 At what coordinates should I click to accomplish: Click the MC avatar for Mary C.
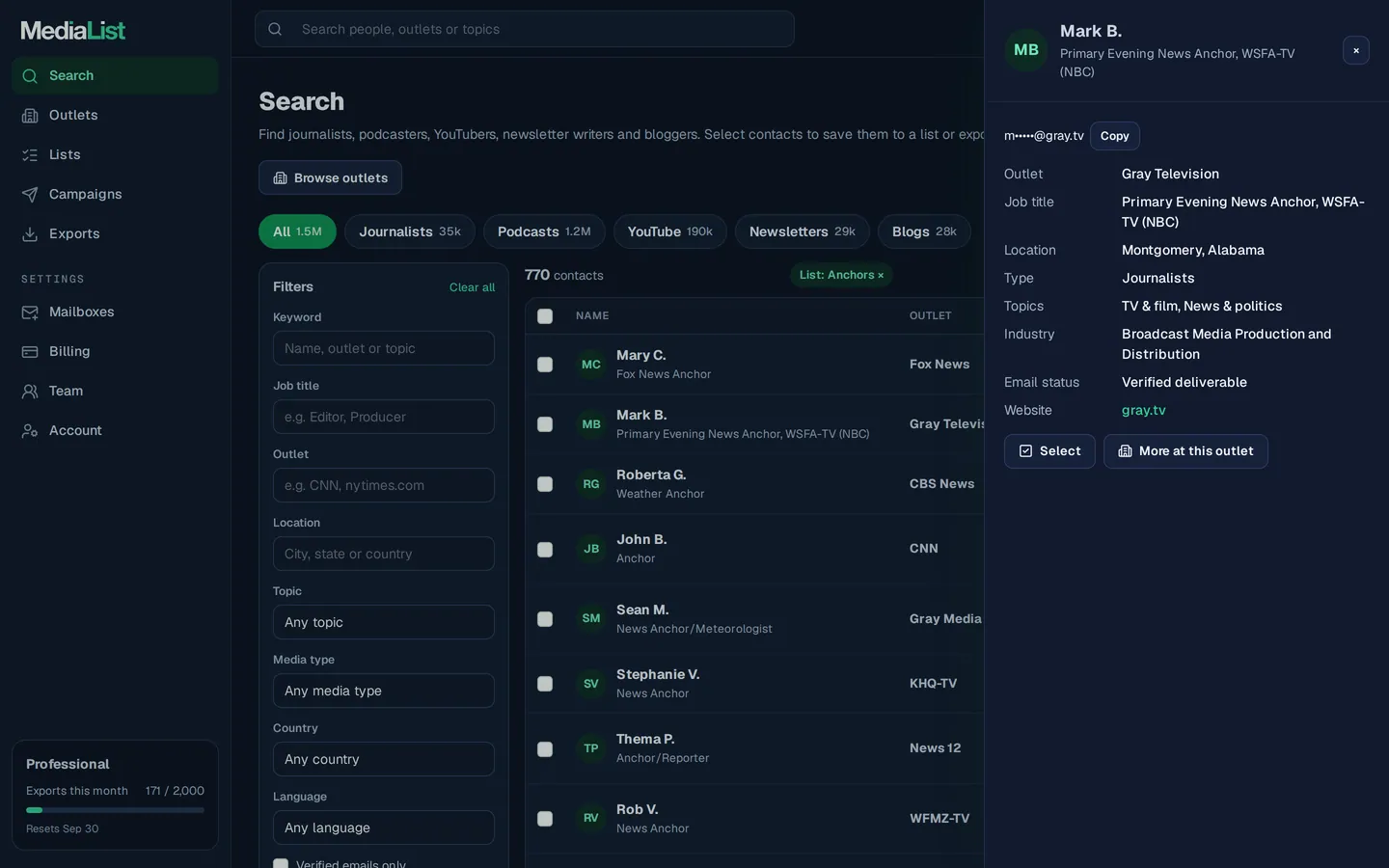pos(591,365)
